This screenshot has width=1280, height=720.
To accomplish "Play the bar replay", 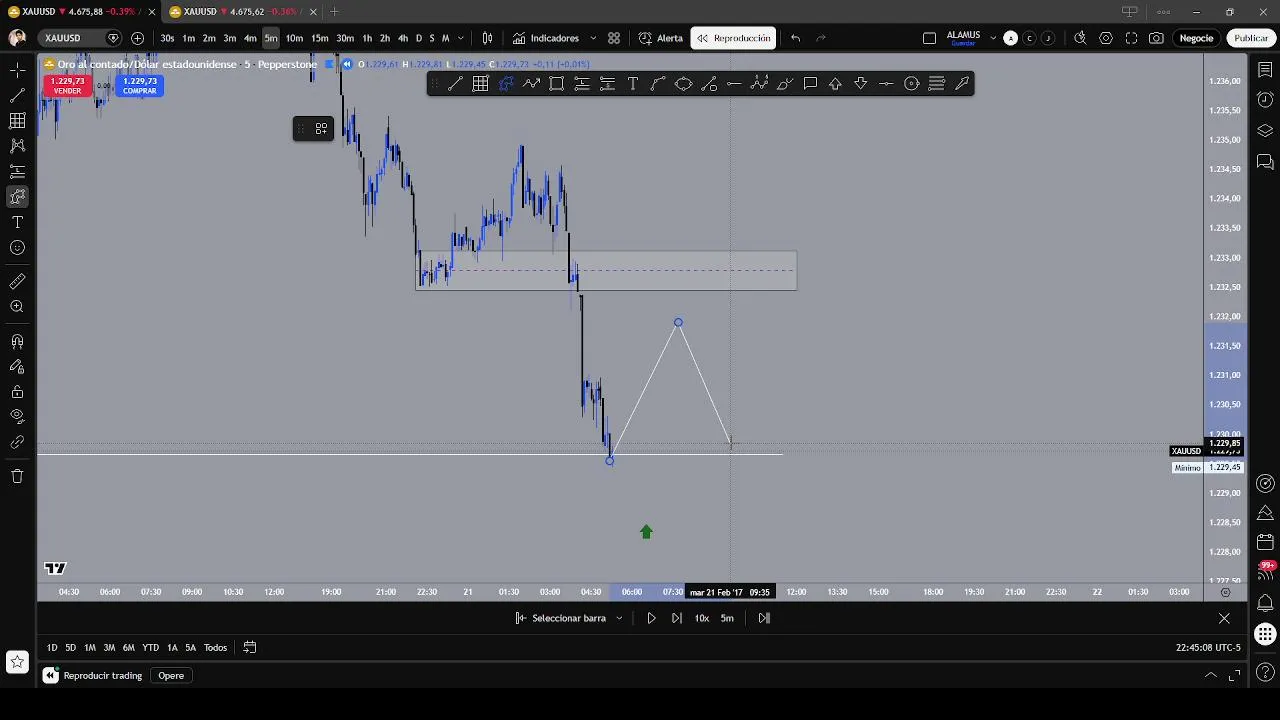I will pos(651,618).
